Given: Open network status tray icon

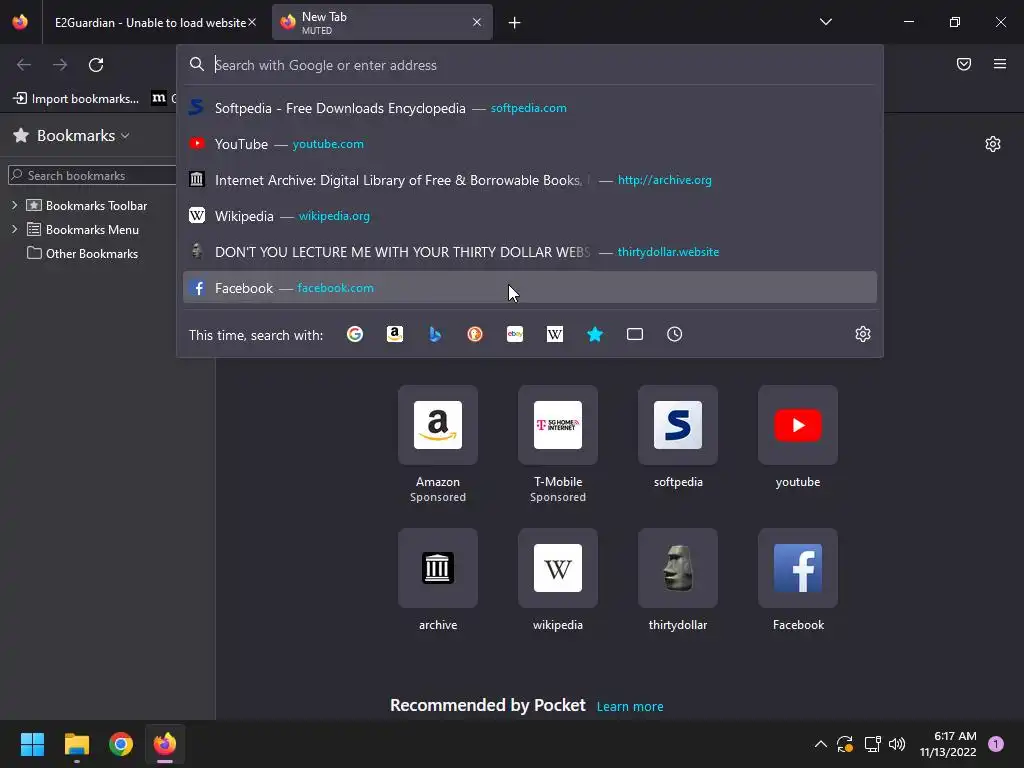Looking at the screenshot, I should click(872, 744).
